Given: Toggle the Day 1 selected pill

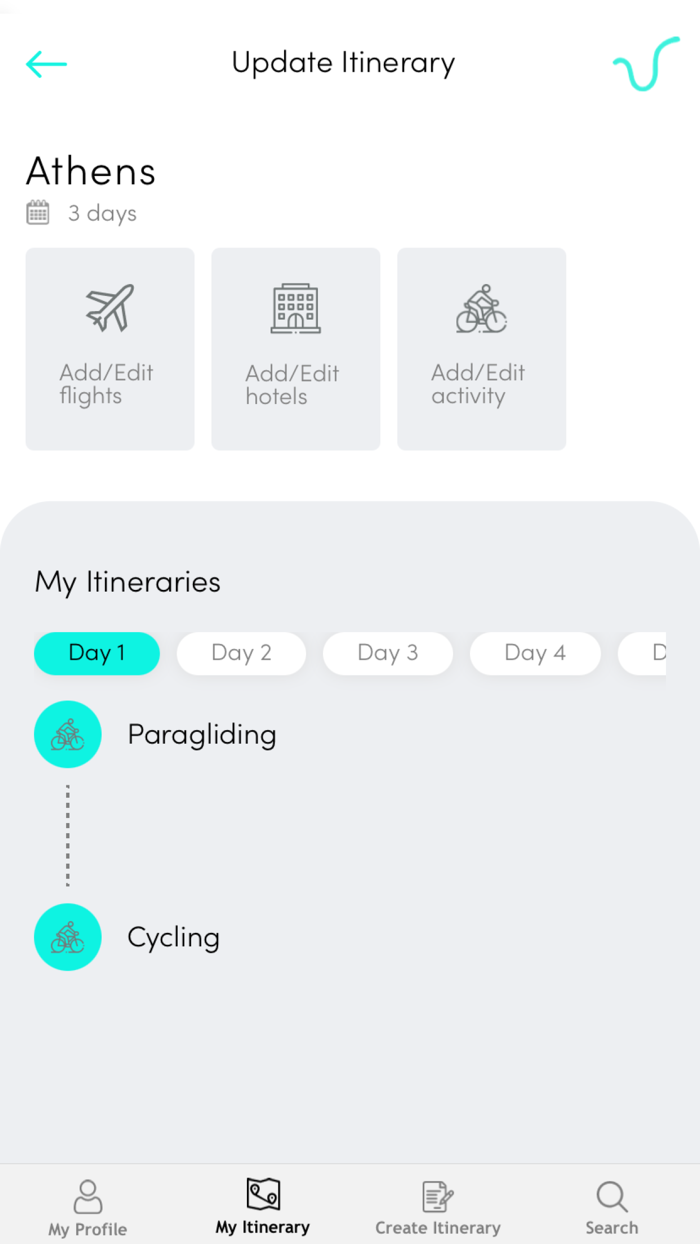Looking at the screenshot, I should click(96, 653).
